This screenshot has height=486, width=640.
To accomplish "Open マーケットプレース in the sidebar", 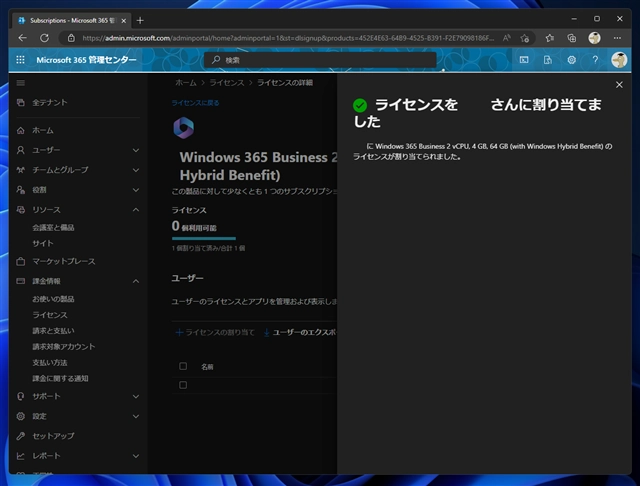I will [x=64, y=262].
